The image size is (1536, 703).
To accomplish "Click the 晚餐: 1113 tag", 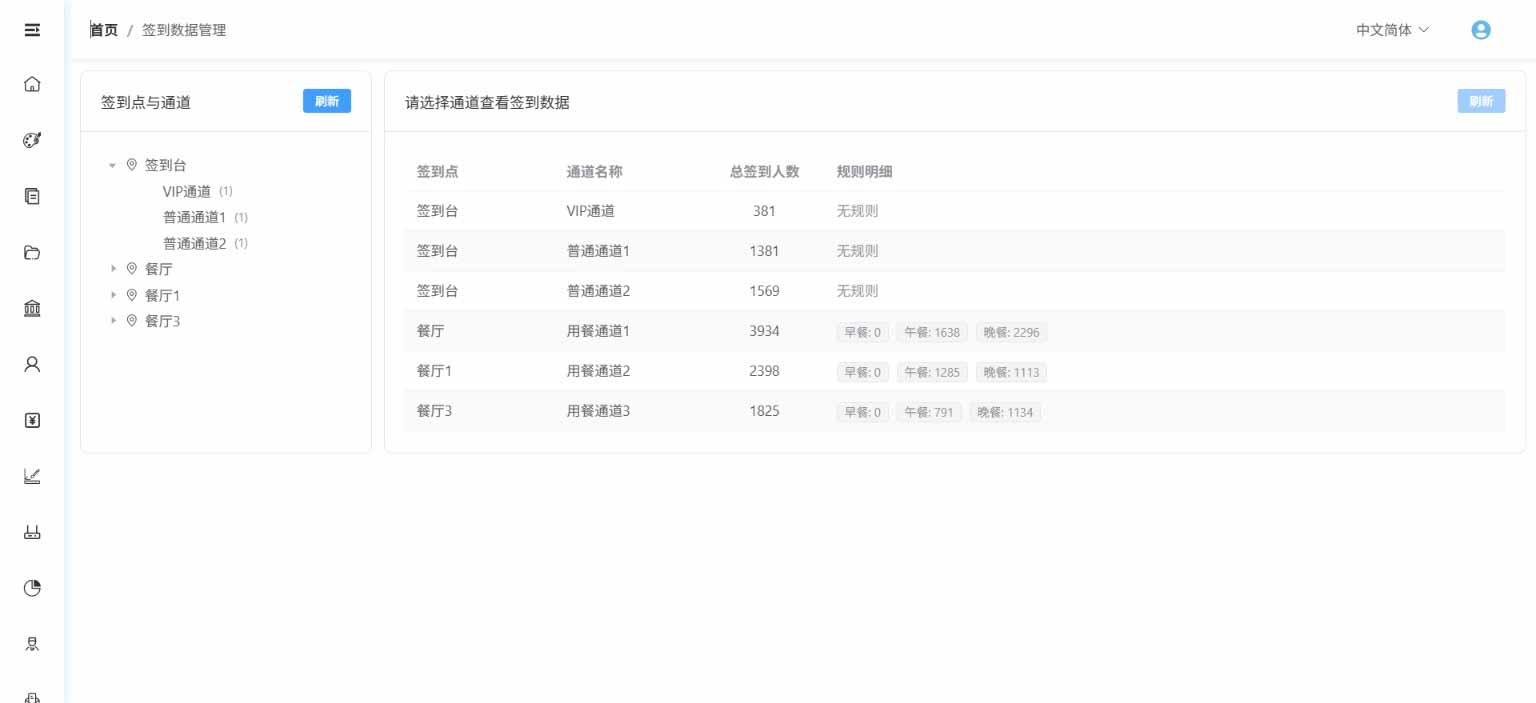I will pyautogui.click(x=1012, y=372).
